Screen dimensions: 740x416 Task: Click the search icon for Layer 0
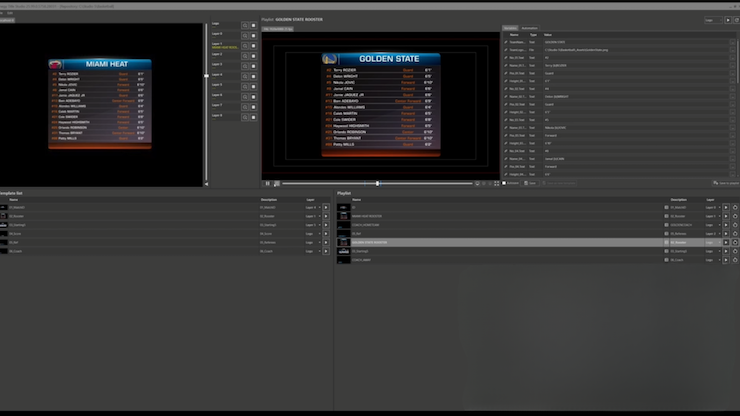tap(244, 35)
